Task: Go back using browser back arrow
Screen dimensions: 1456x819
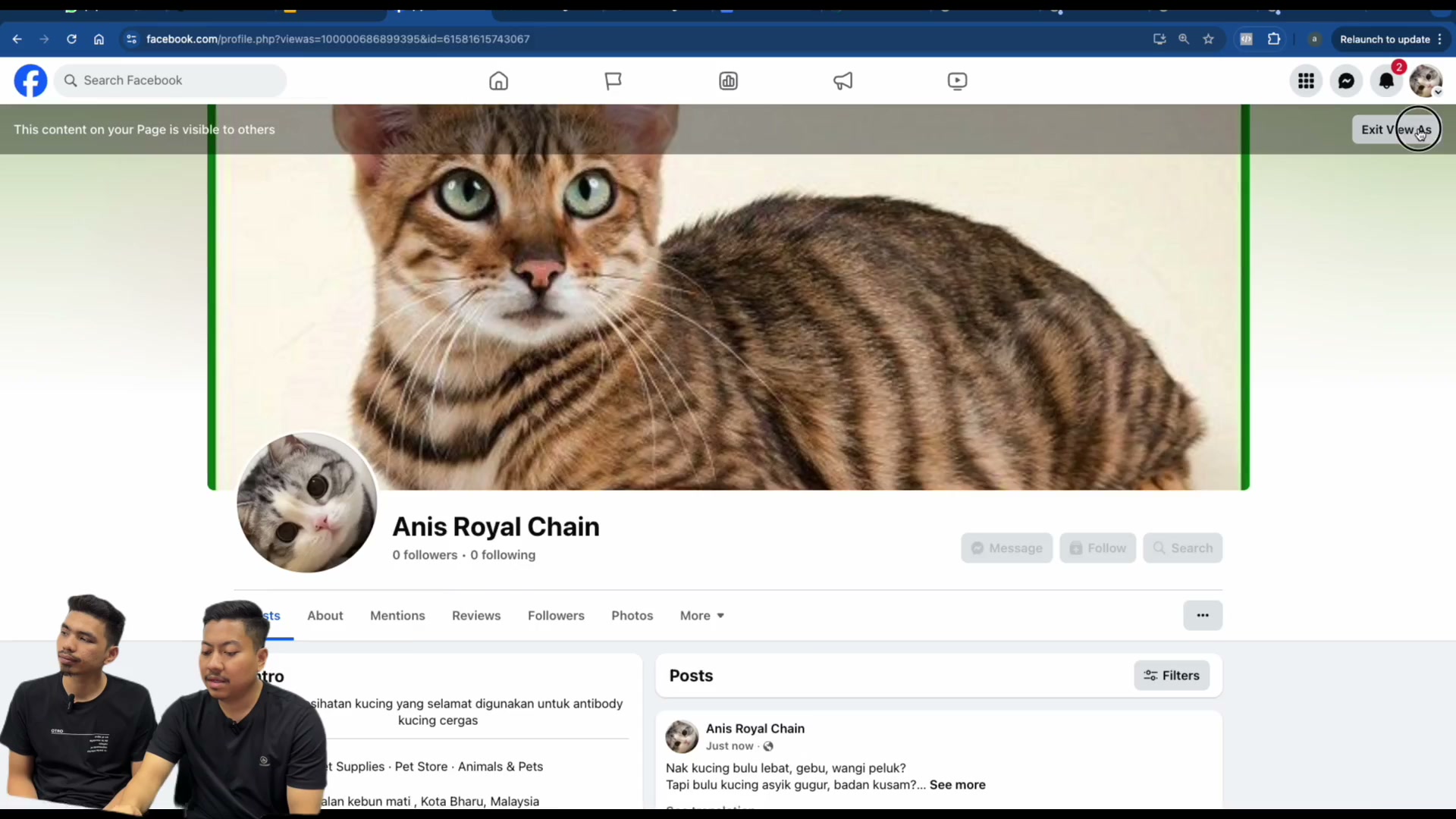Action: tap(17, 39)
